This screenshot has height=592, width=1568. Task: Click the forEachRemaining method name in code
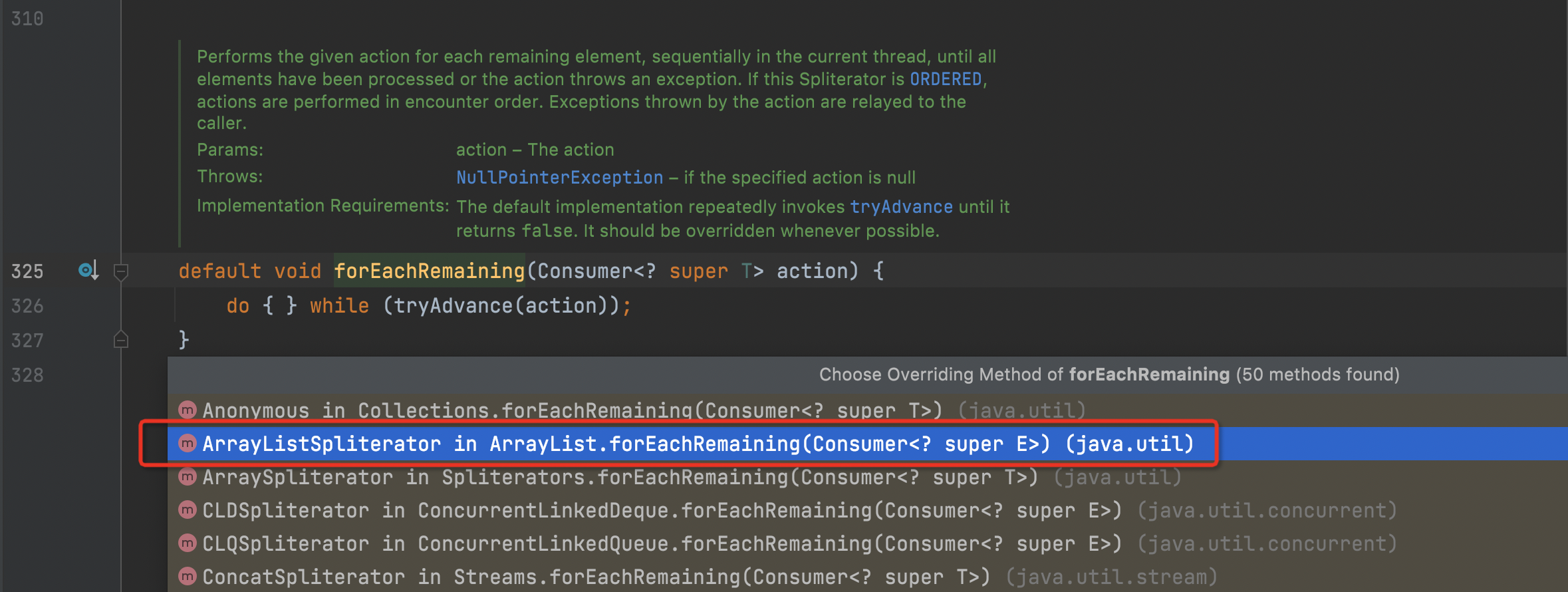tap(429, 271)
